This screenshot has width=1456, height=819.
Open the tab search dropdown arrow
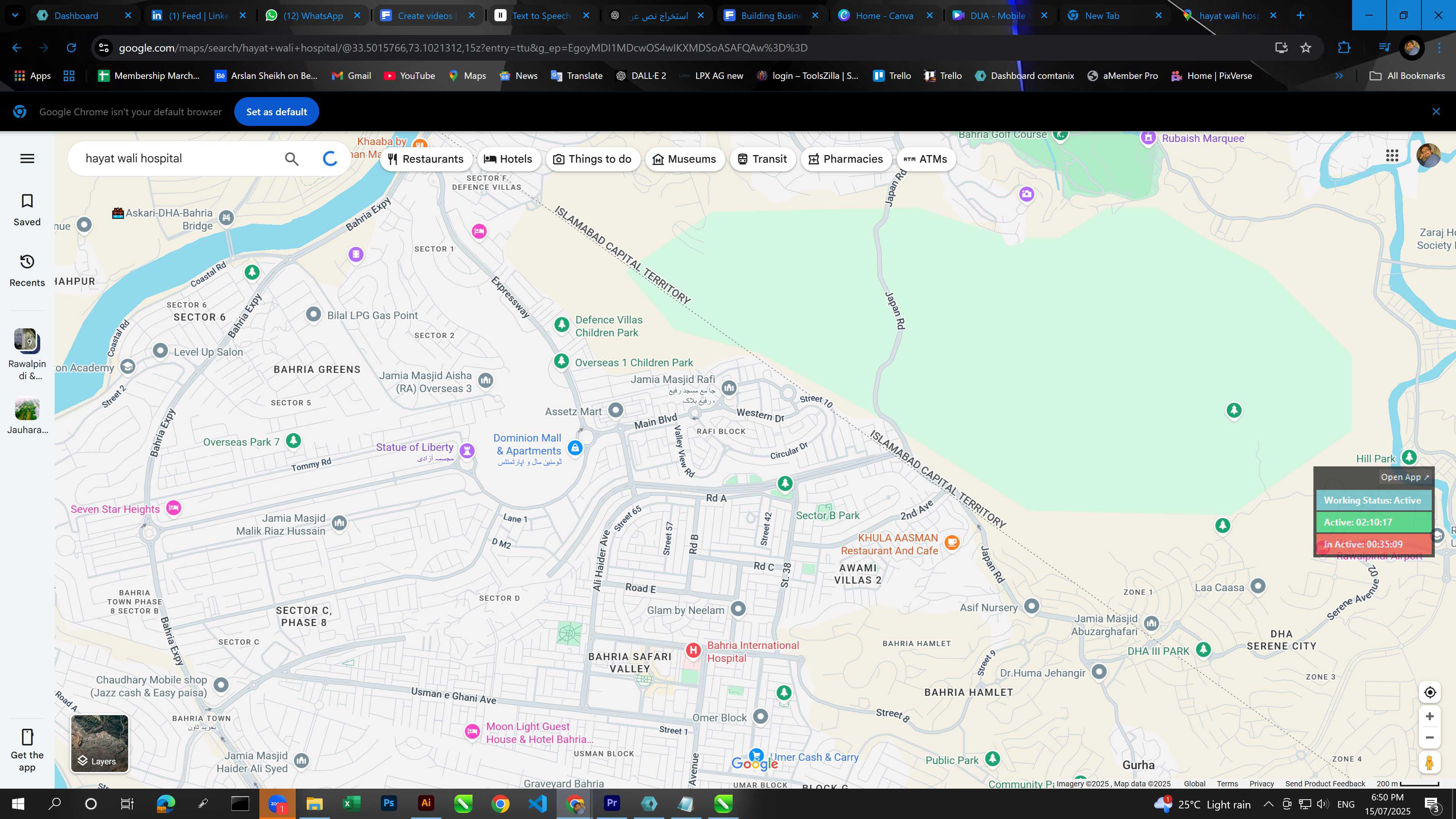pos(15,15)
